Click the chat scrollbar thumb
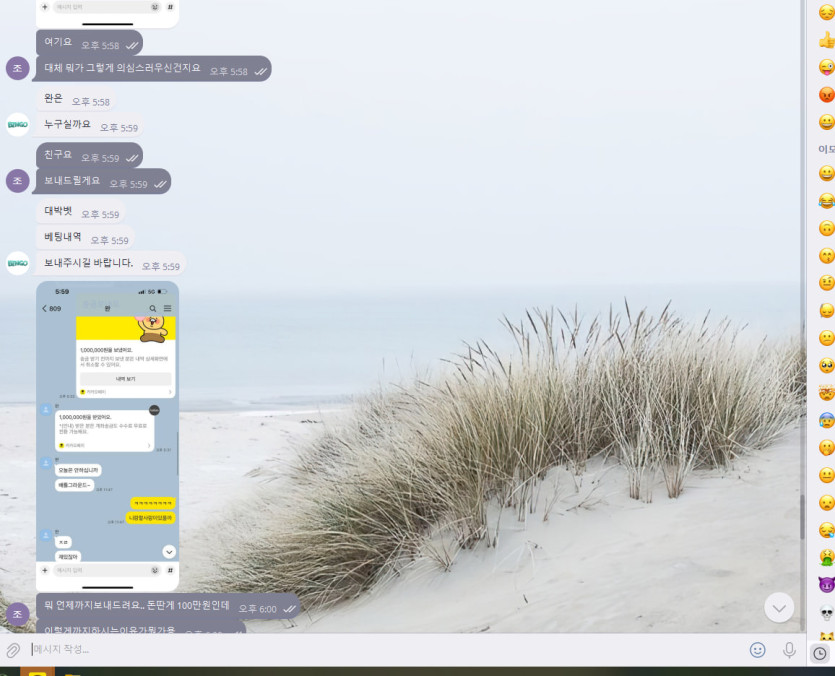Screen dimensions: 835x676 click(x=802, y=517)
